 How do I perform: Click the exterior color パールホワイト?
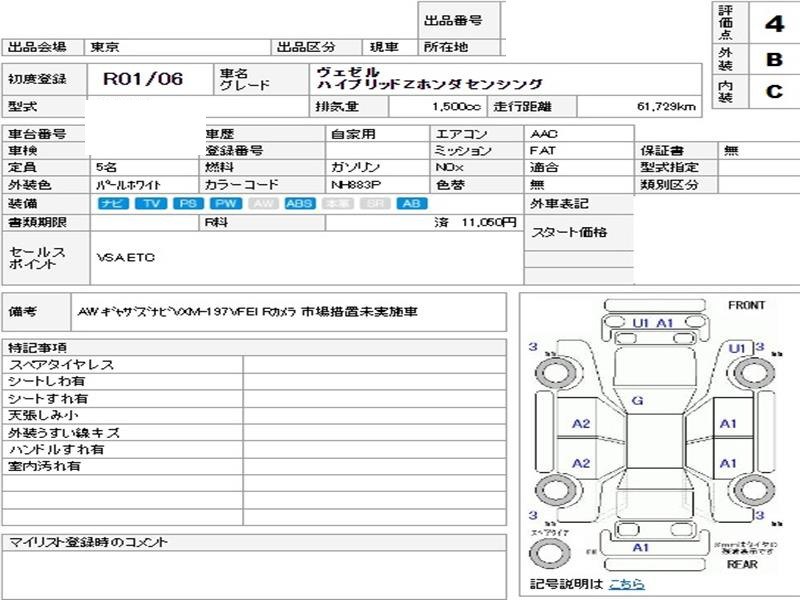(129, 185)
